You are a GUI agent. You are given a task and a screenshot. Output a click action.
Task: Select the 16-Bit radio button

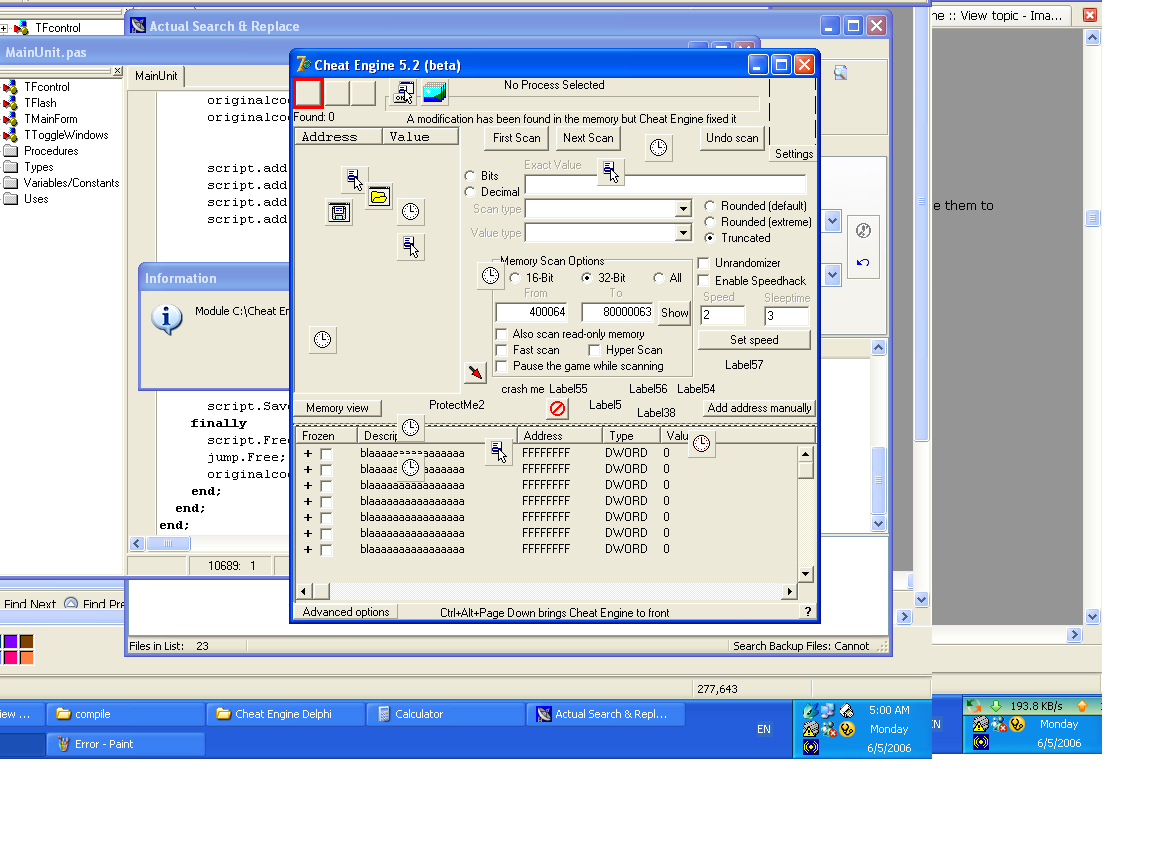tap(515, 278)
